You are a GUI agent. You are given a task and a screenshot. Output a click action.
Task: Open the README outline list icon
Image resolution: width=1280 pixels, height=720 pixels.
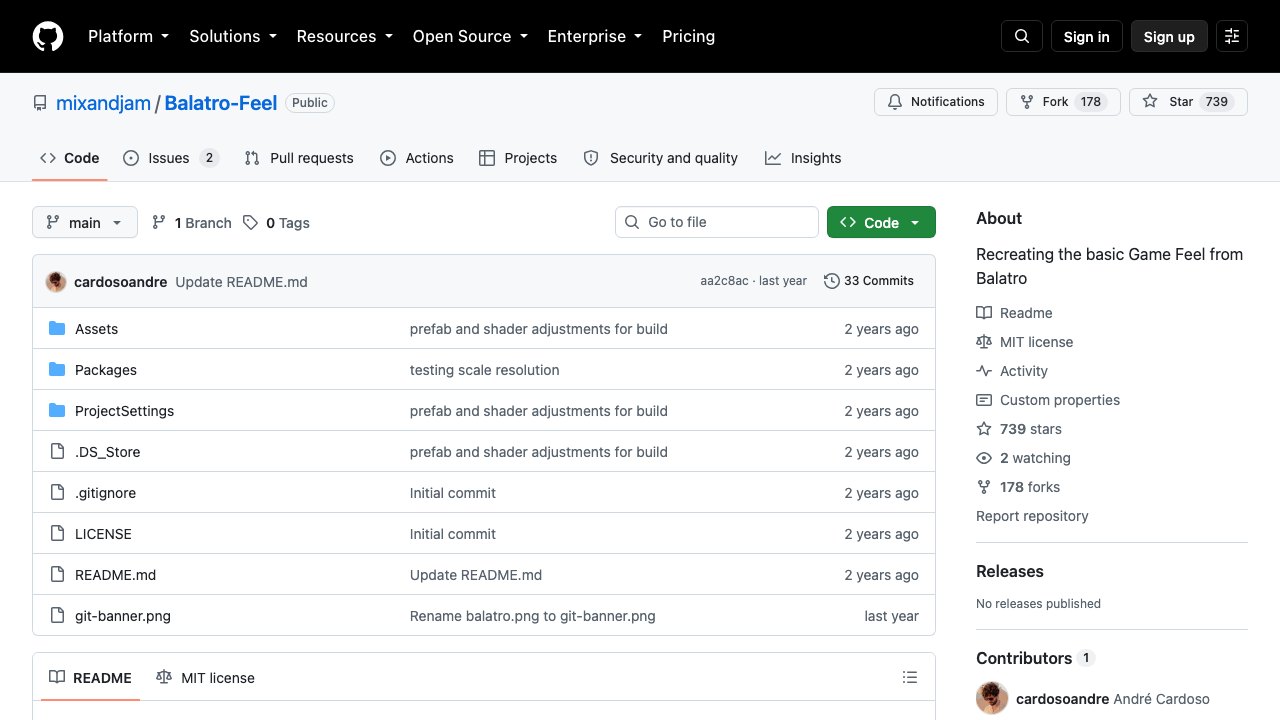pyautogui.click(x=910, y=678)
